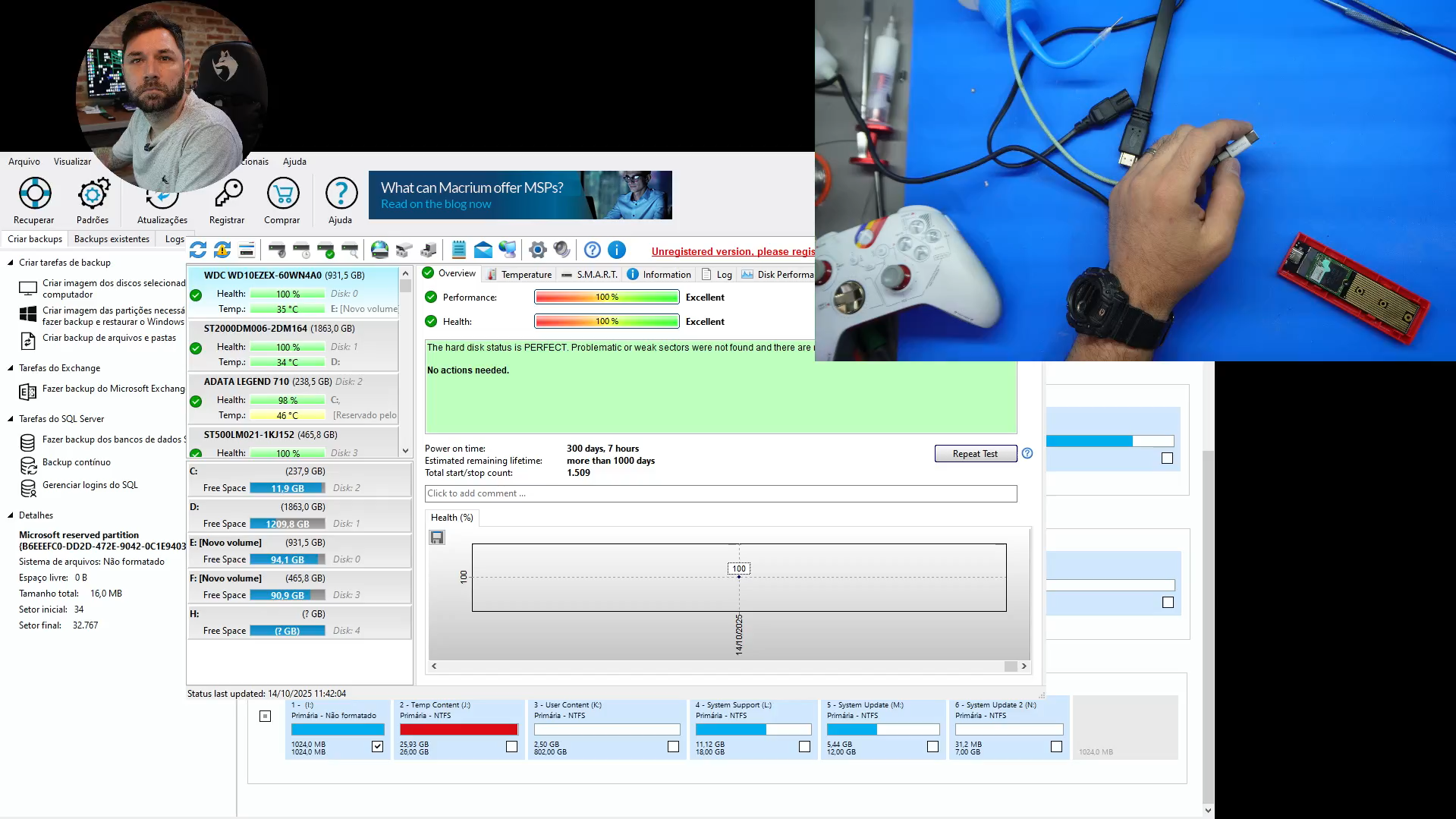Open the Backups existentes tab
This screenshot has width=1456, height=819.
click(x=112, y=239)
